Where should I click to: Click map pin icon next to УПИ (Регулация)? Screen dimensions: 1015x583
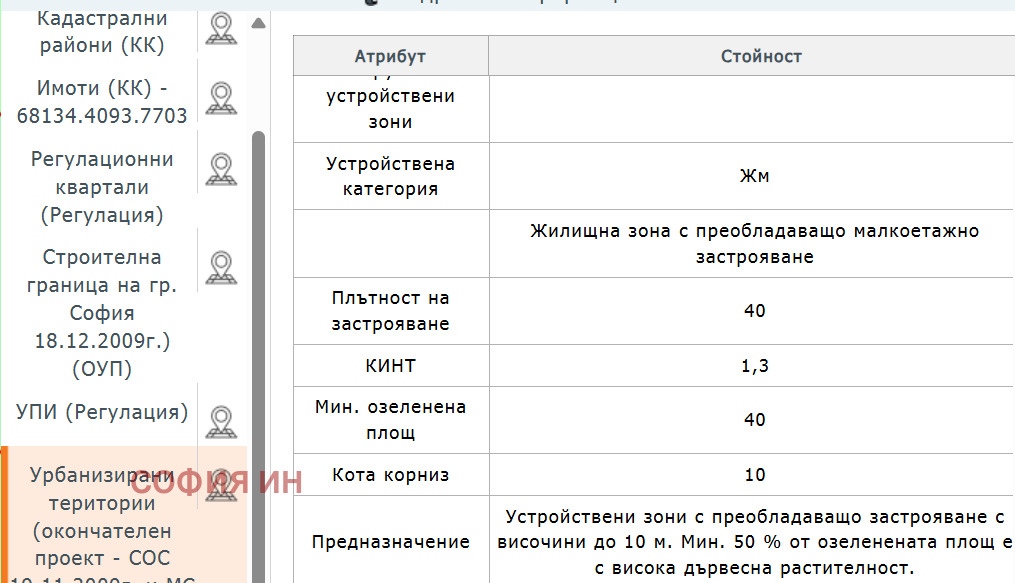(221, 423)
